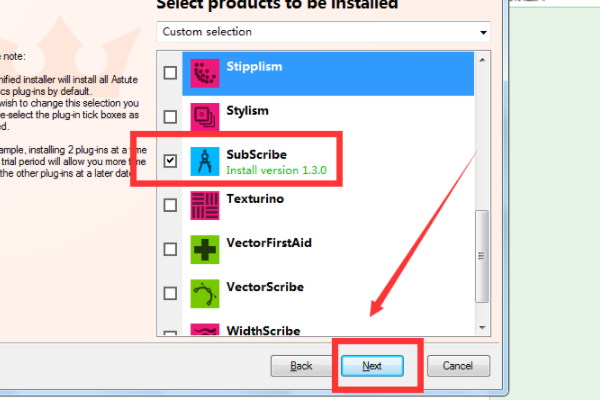This screenshot has height=400, width=600.
Task: Check the VectorScribe checkbox
Action: click(x=170, y=294)
